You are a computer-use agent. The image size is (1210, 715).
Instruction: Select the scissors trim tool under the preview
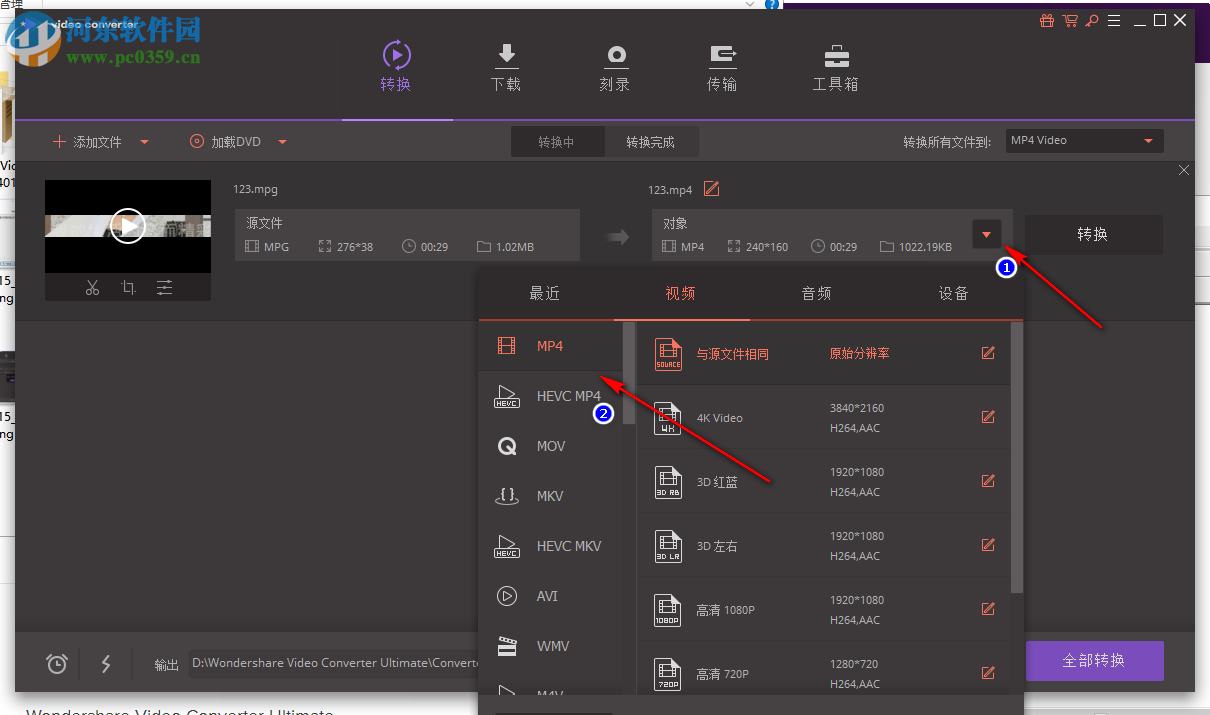click(92, 287)
